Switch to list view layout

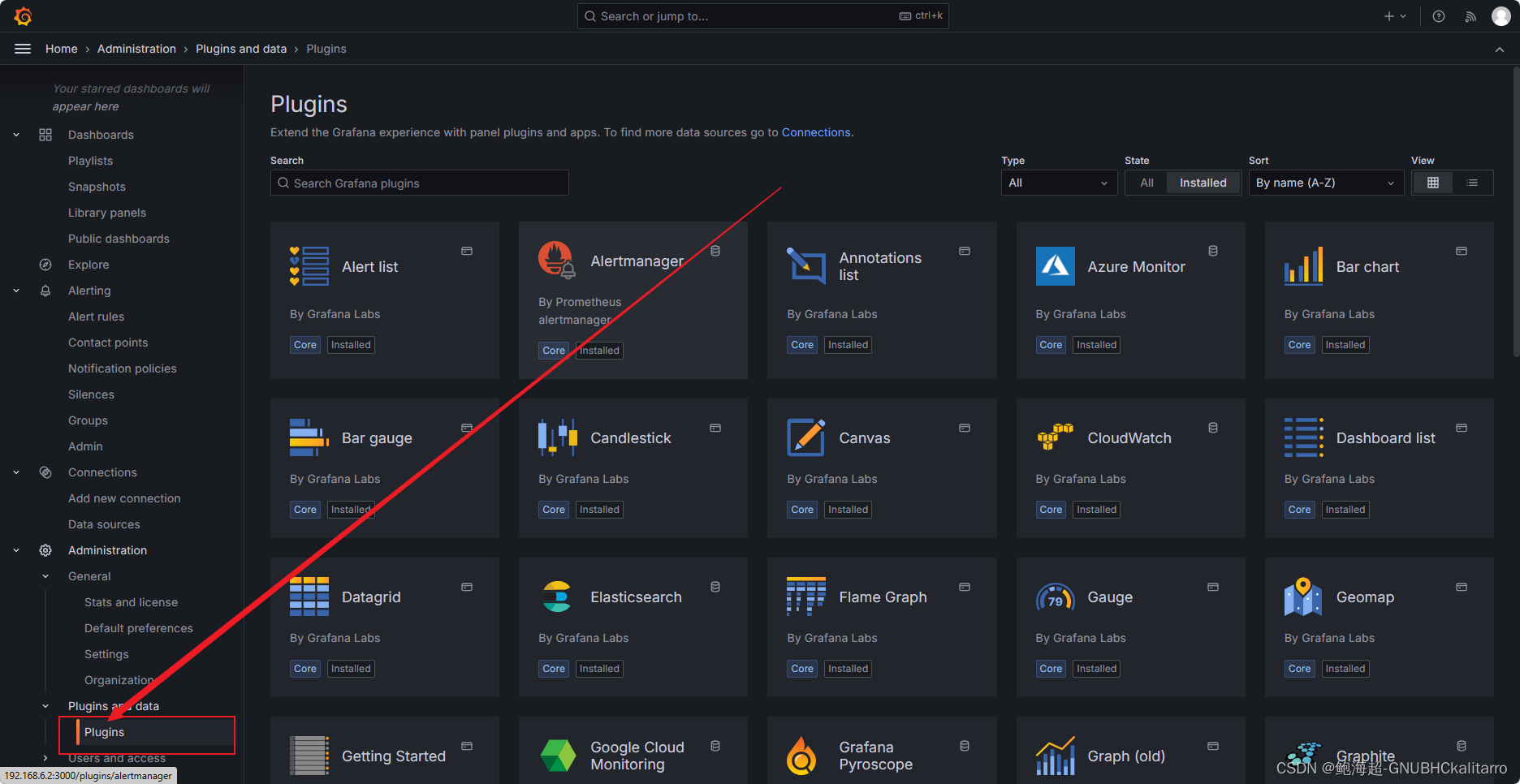(x=1472, y=183)
